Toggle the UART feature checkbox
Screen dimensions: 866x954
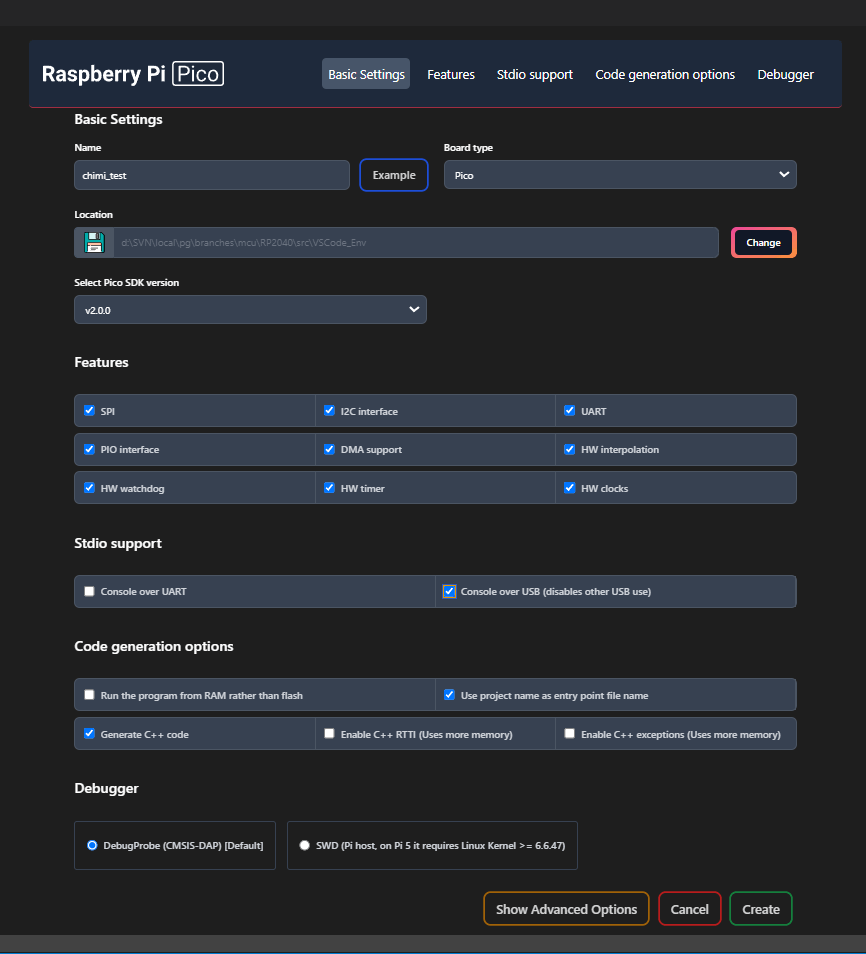(x=570, y=410)
